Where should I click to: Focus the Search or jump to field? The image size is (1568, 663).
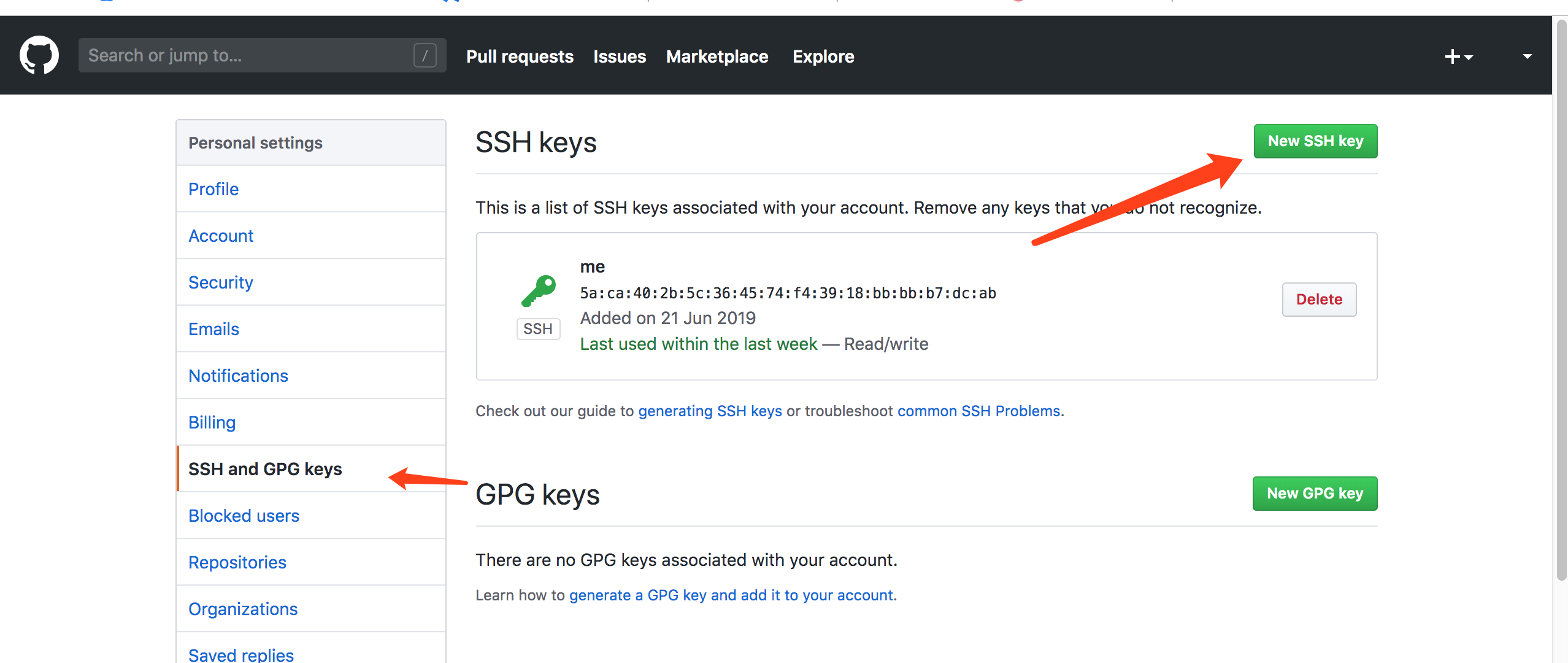(245, 55)
